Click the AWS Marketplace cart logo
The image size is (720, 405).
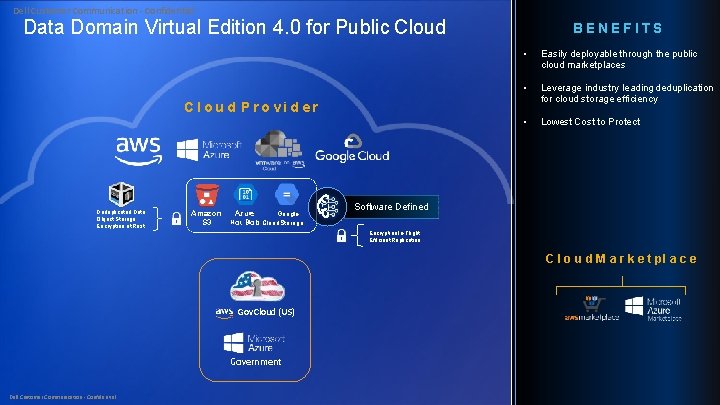point(592,309)
